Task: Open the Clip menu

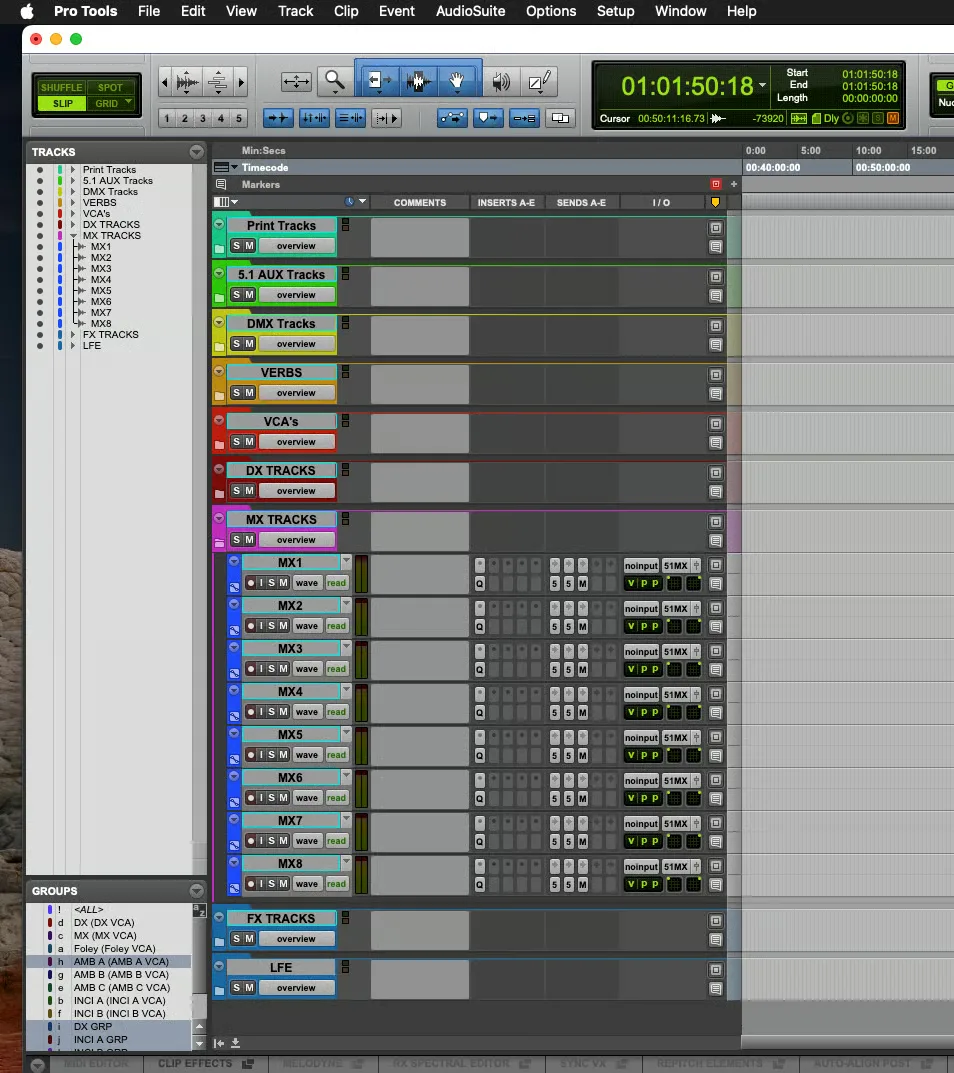Action: [x=346, y=11]
